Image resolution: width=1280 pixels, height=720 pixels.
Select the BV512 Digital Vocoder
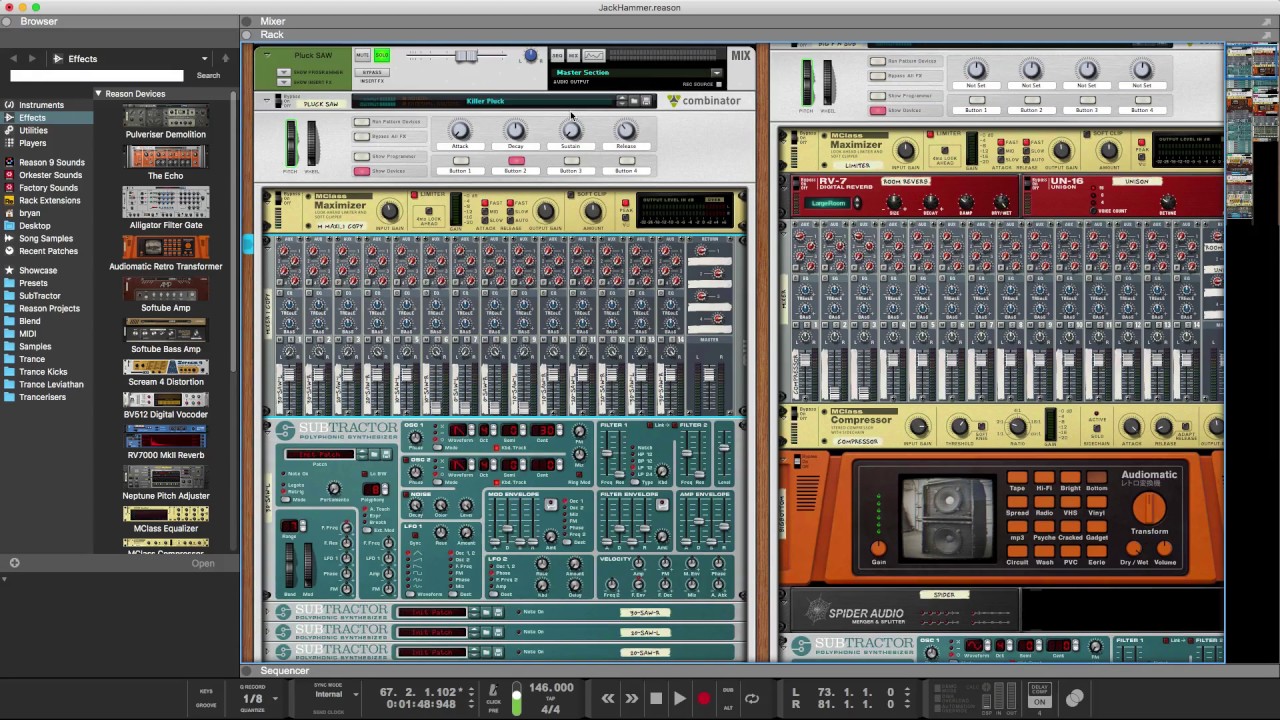[x=166, y=400]
